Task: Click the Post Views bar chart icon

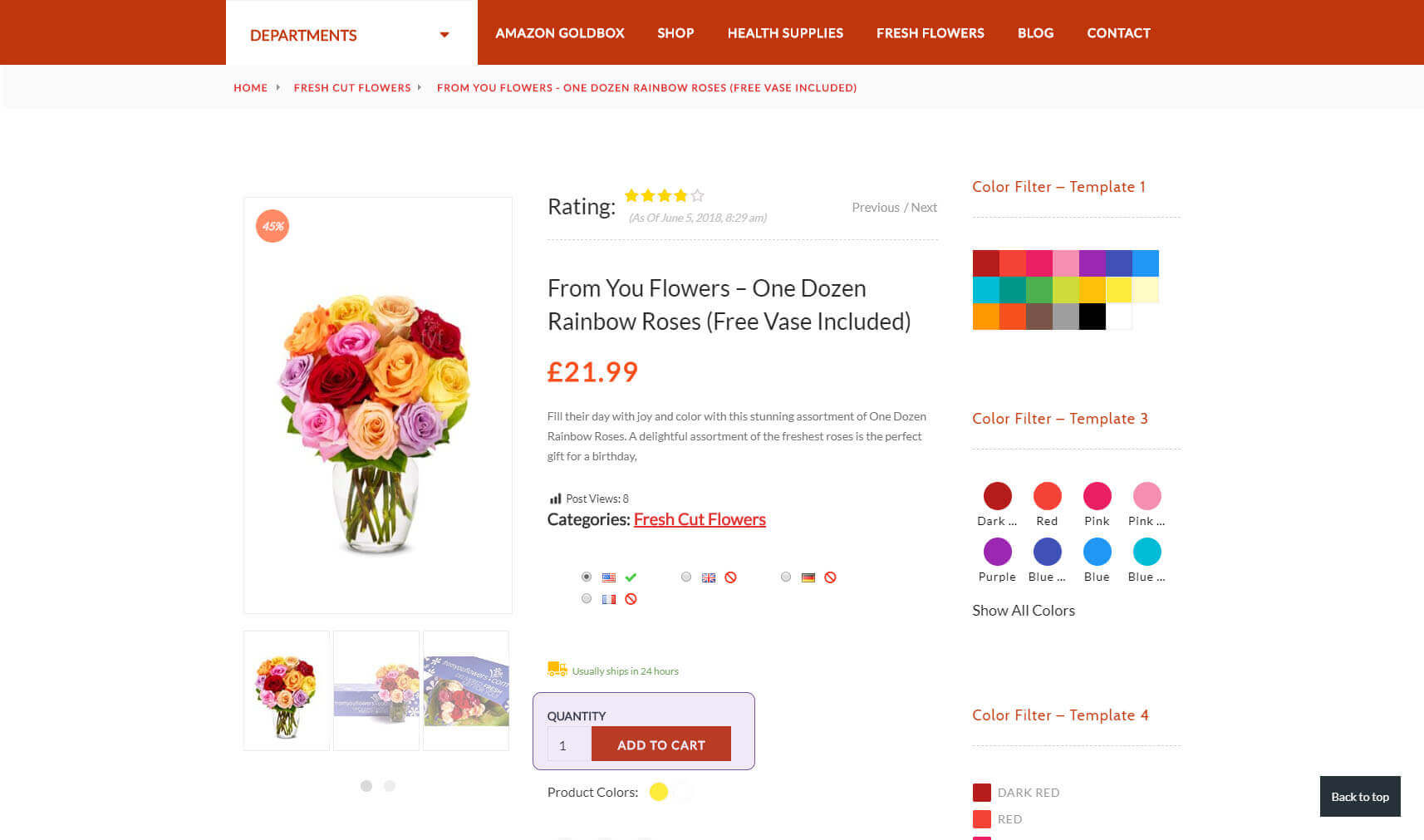Action: pyautogui.click(x=555, y=499)
